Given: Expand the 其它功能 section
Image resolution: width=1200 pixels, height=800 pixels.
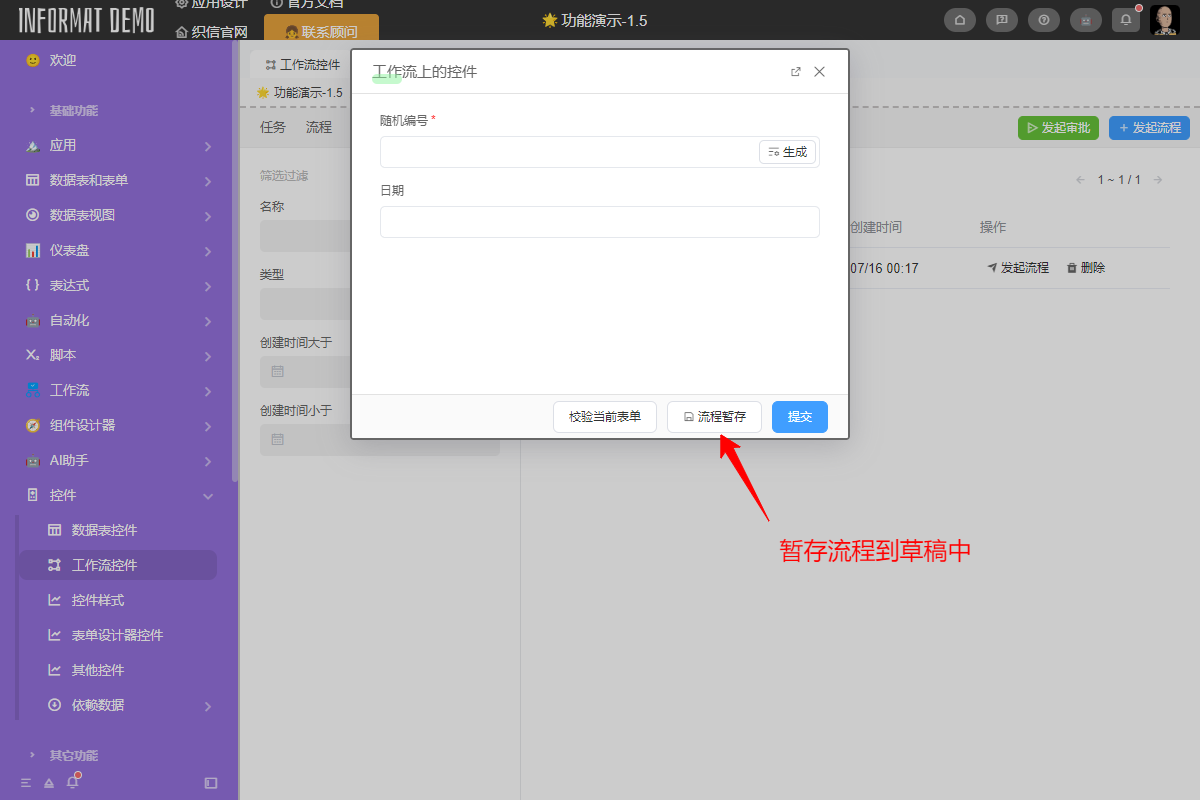Looking at the screenshot, I should (x=72, y=755).
